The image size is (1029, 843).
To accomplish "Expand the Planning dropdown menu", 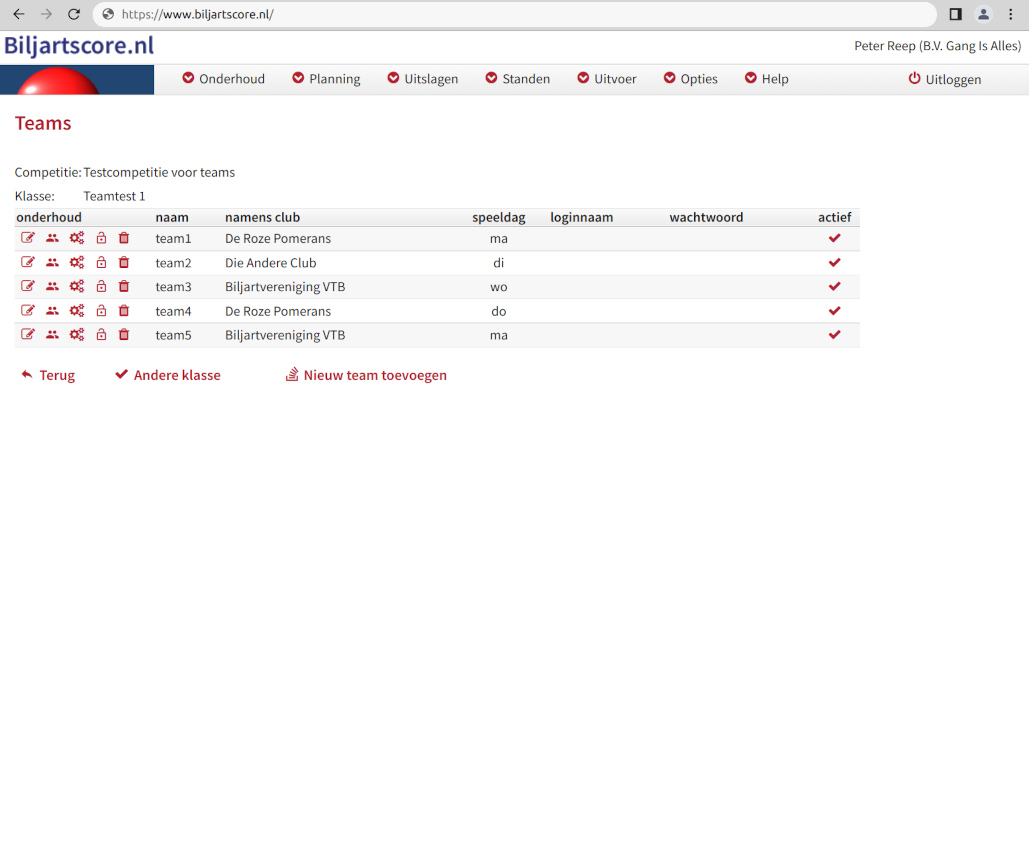I will coord(326,79).
